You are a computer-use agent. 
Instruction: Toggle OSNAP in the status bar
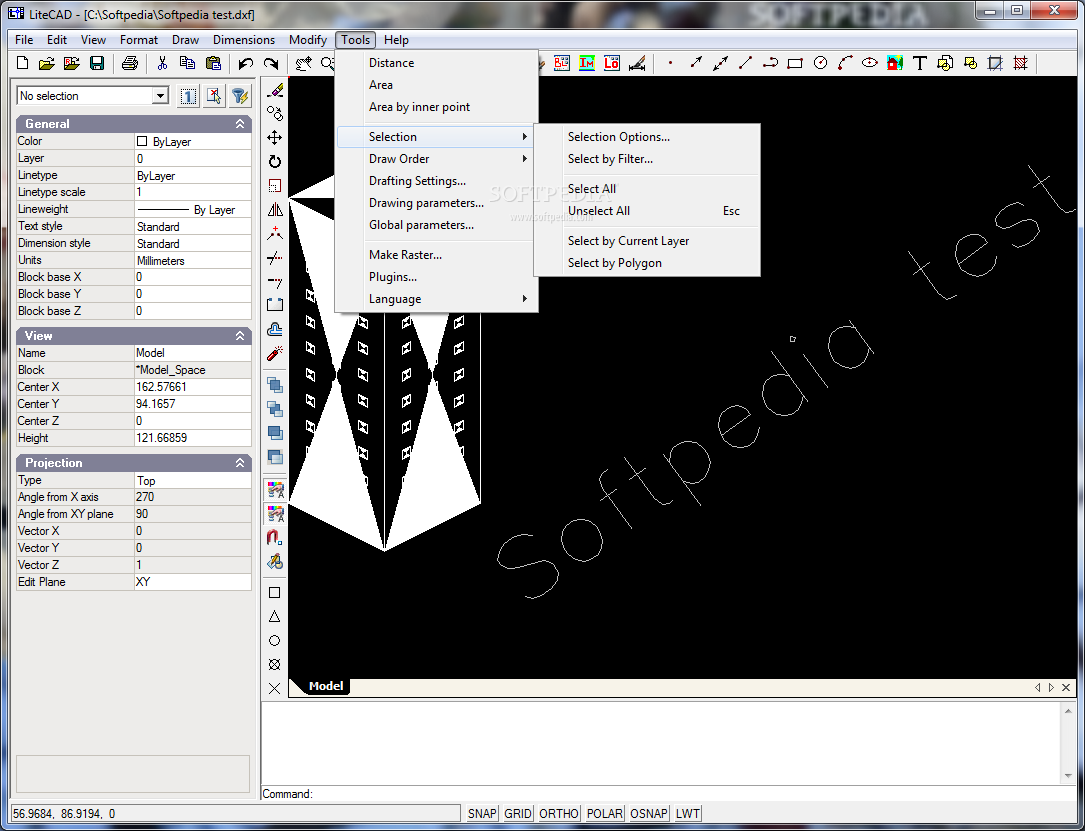click(648, 814)
